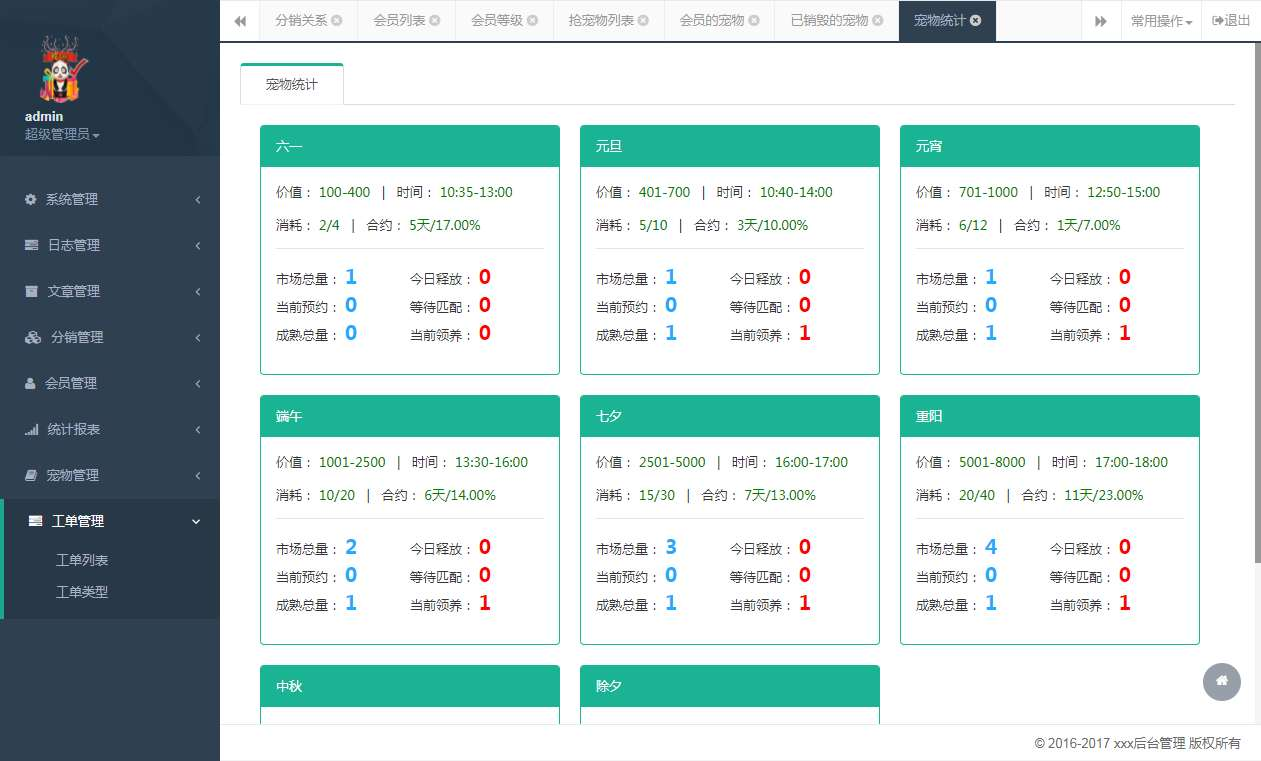Viewport: 1261px width, 761px height.
Task: Close the 会员等级 tab
Action: (533, 20)
